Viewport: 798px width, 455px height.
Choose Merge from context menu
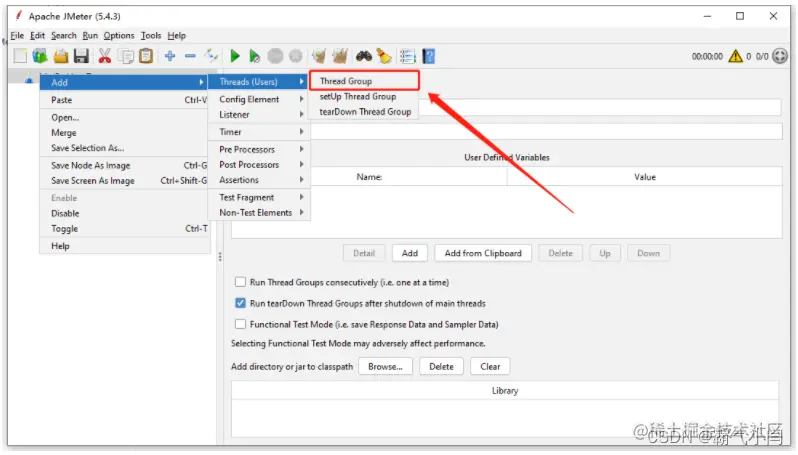pos(124,133)
